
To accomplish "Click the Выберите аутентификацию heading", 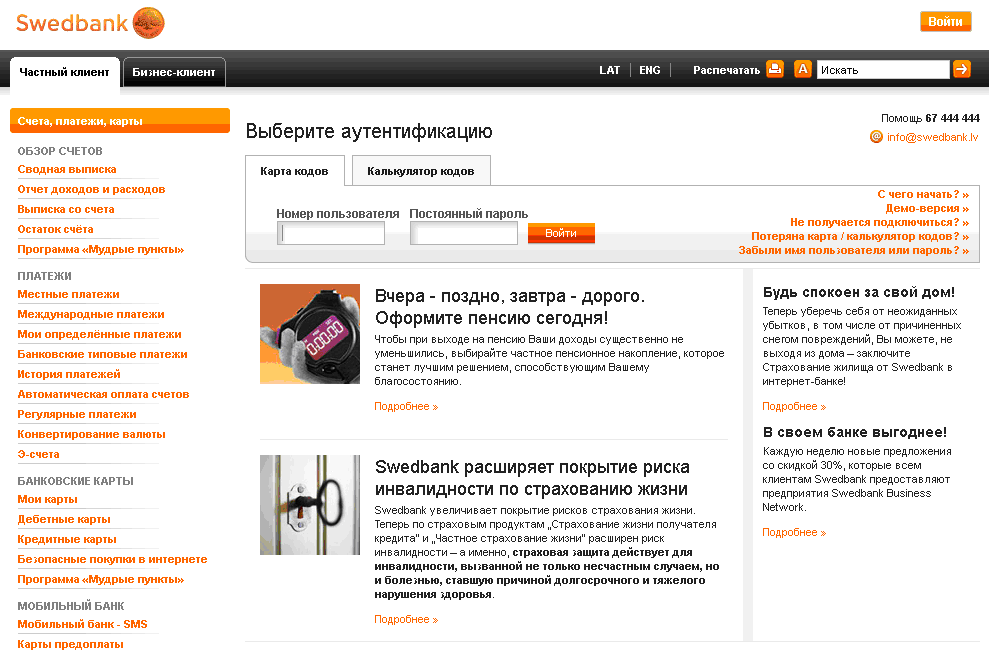I will 369,131.
